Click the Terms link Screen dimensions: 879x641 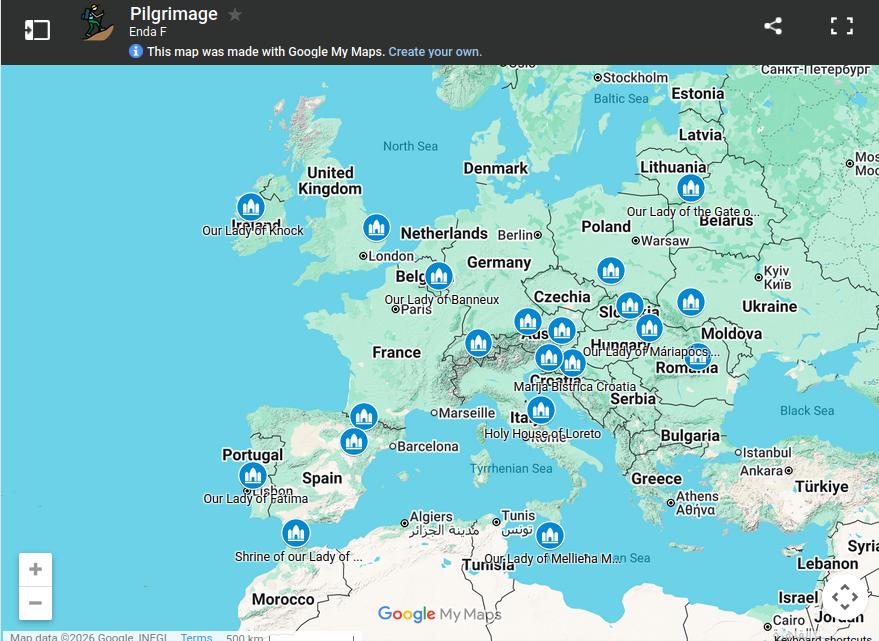(x=196, y=636)
